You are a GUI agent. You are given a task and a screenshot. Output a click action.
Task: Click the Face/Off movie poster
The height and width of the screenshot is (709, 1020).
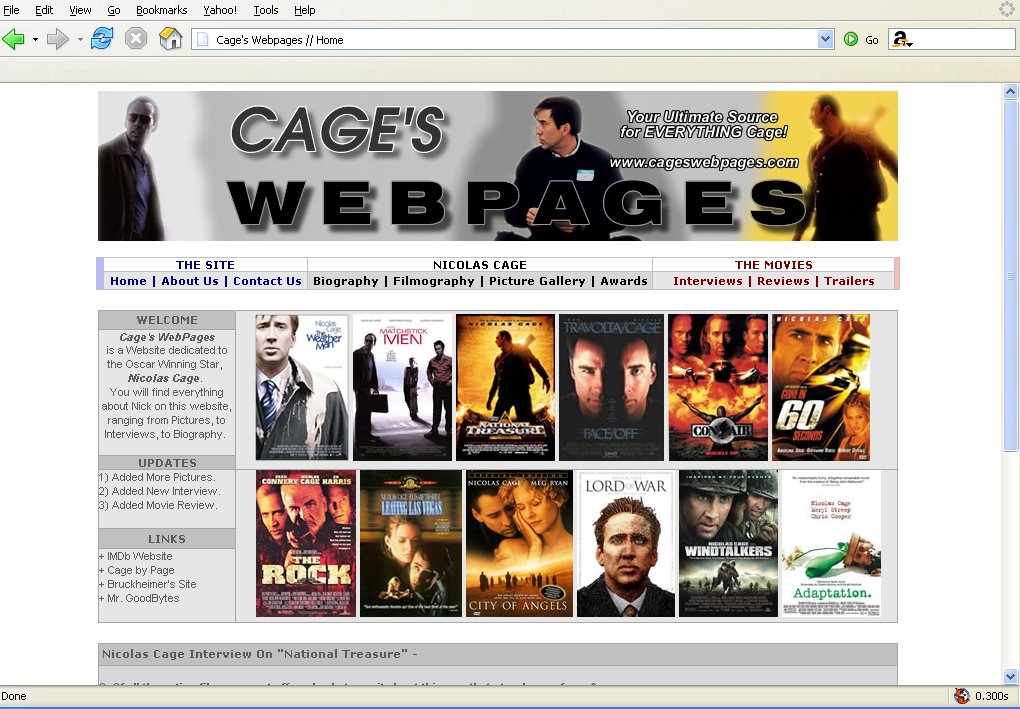coord(611,388)
